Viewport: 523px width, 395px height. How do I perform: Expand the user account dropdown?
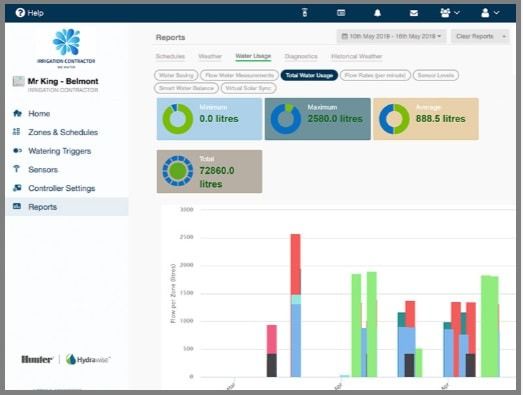[x=490, y=13]
